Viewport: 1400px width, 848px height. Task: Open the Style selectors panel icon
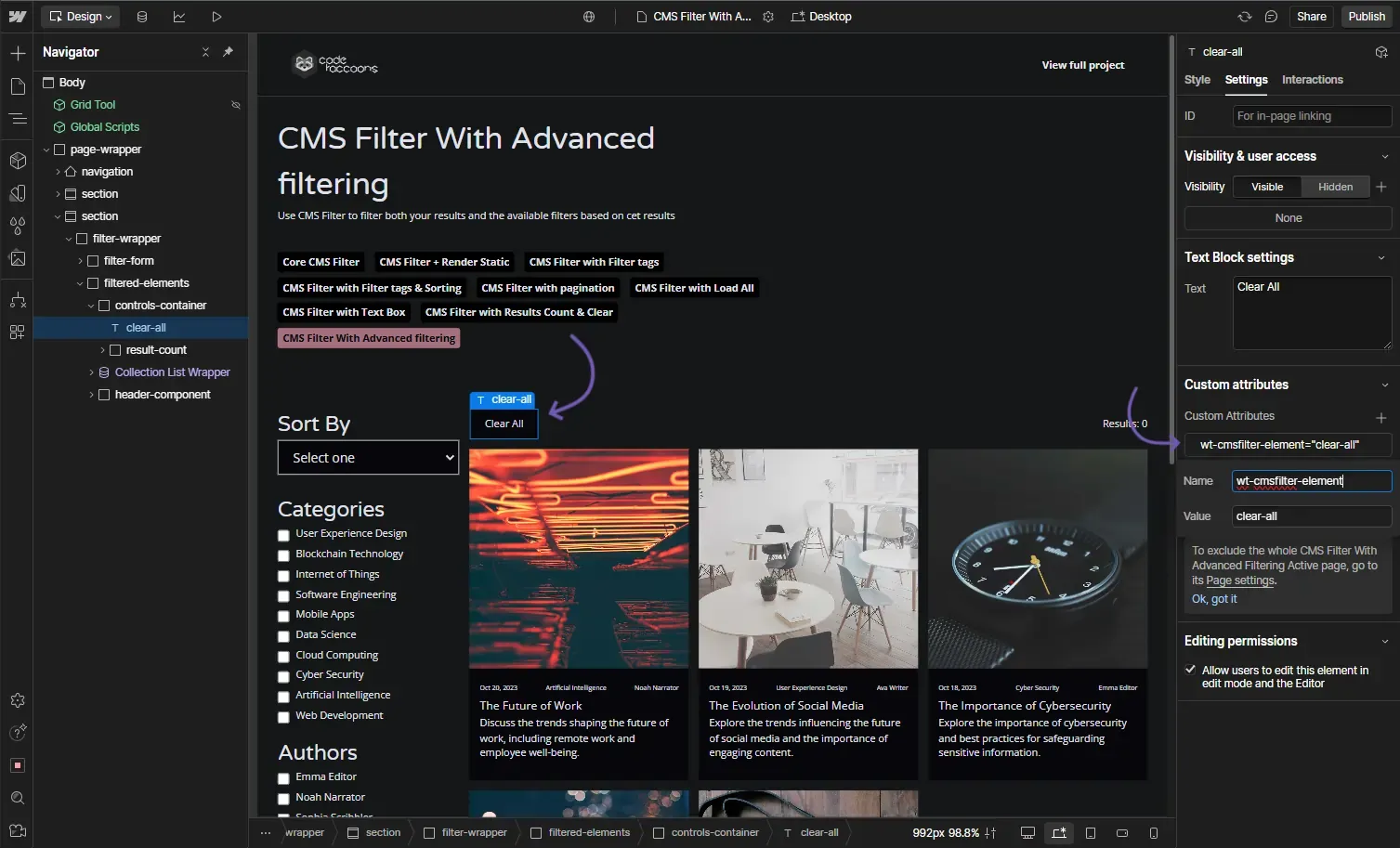18,193
